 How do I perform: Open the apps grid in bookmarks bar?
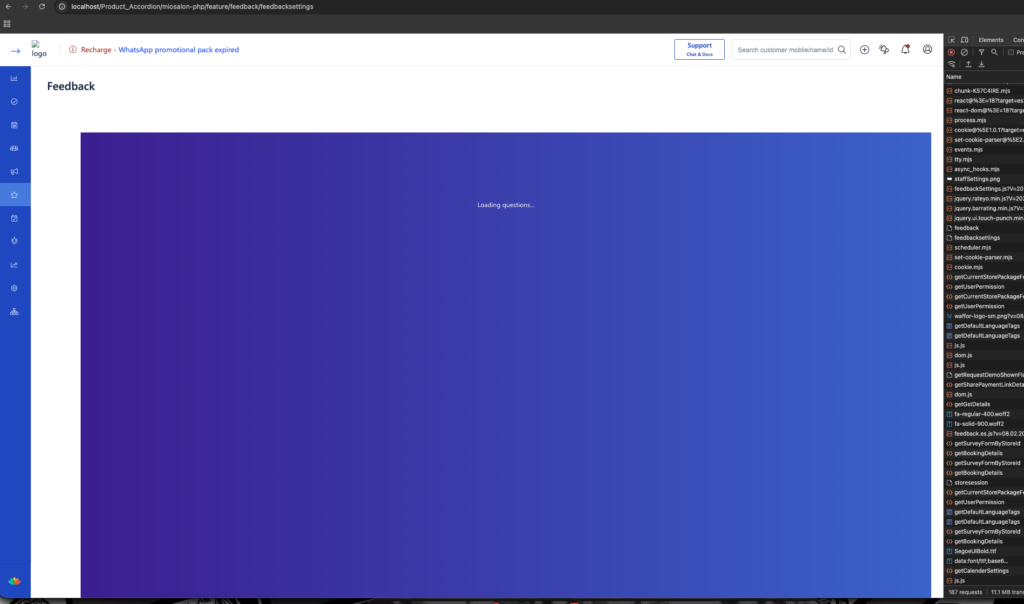tap(7, 24)
